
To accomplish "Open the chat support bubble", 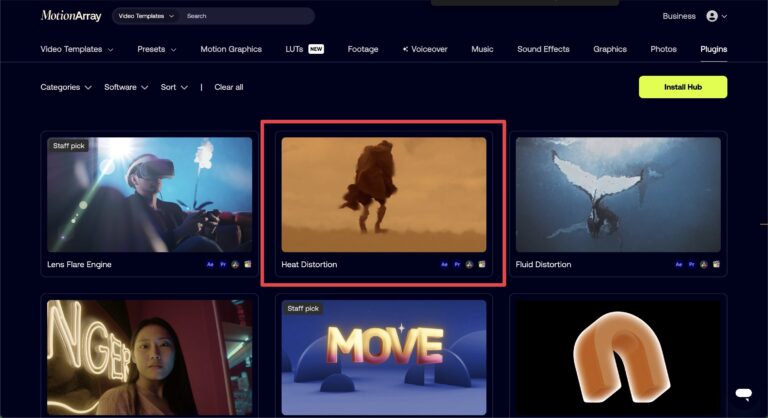I will pos(742,394).
